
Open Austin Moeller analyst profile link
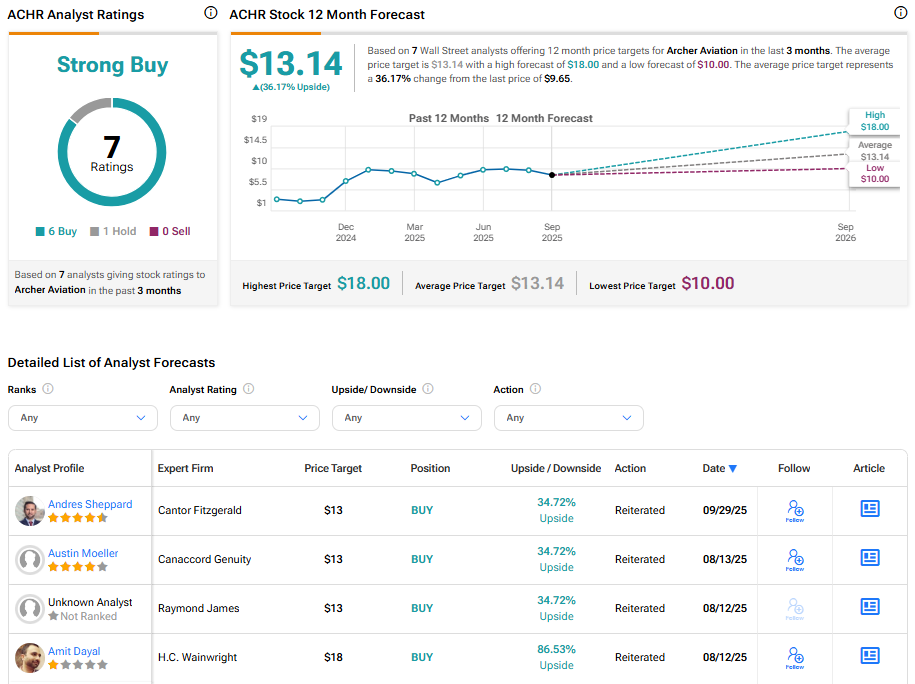[83, 553]
